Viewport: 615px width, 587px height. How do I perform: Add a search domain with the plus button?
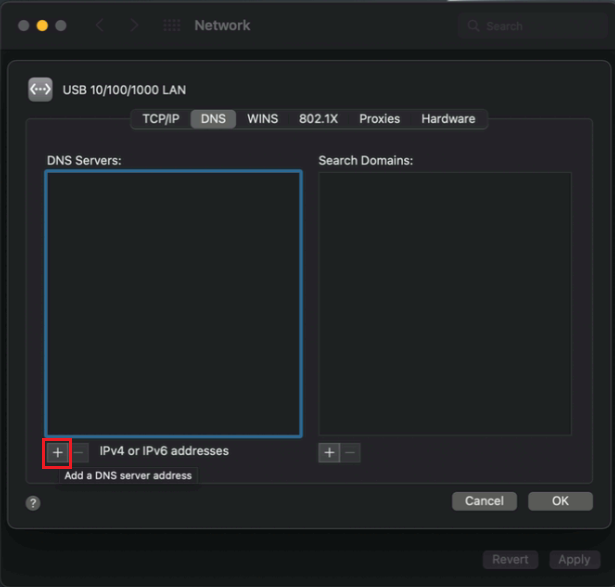pyautogui.click(x=329, y=453)
